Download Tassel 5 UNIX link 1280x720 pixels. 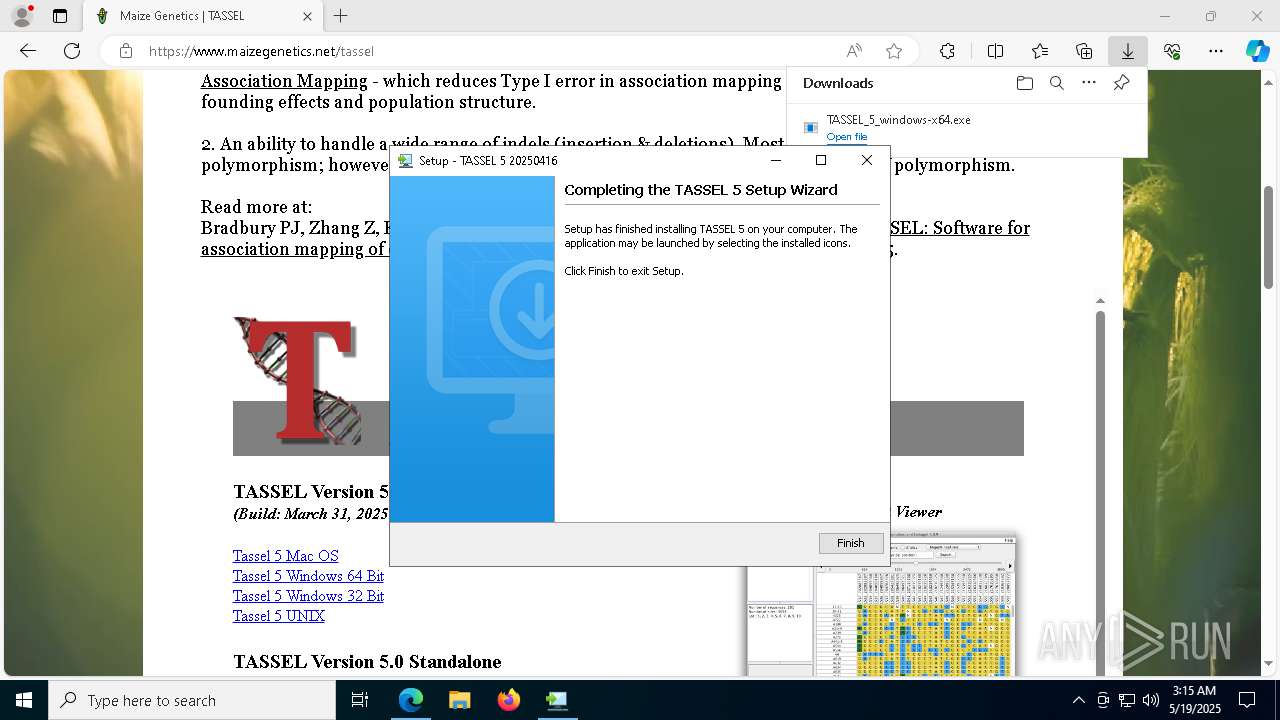[279, 616]
